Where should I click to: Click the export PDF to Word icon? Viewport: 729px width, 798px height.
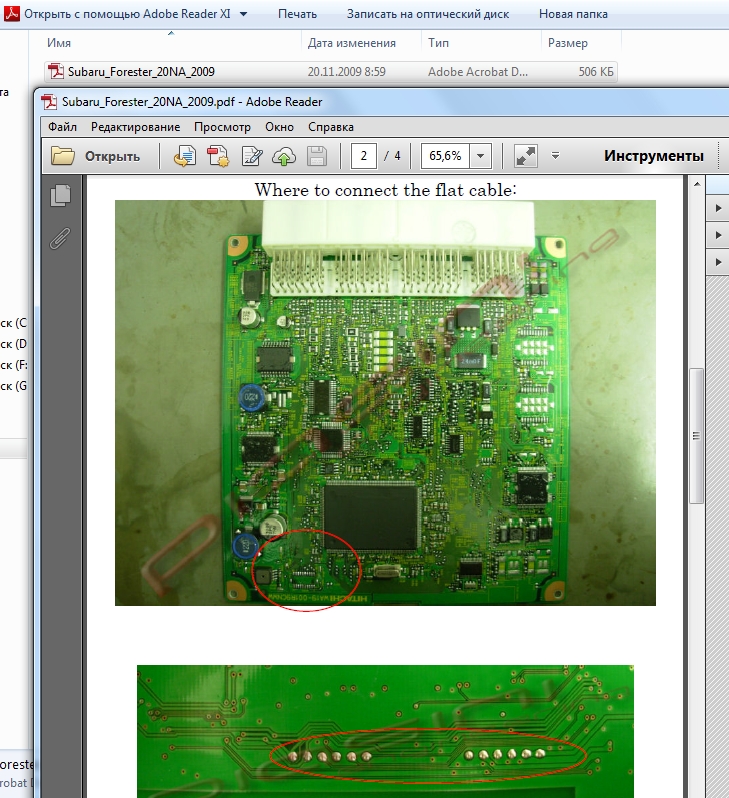[x=185, y=156]
